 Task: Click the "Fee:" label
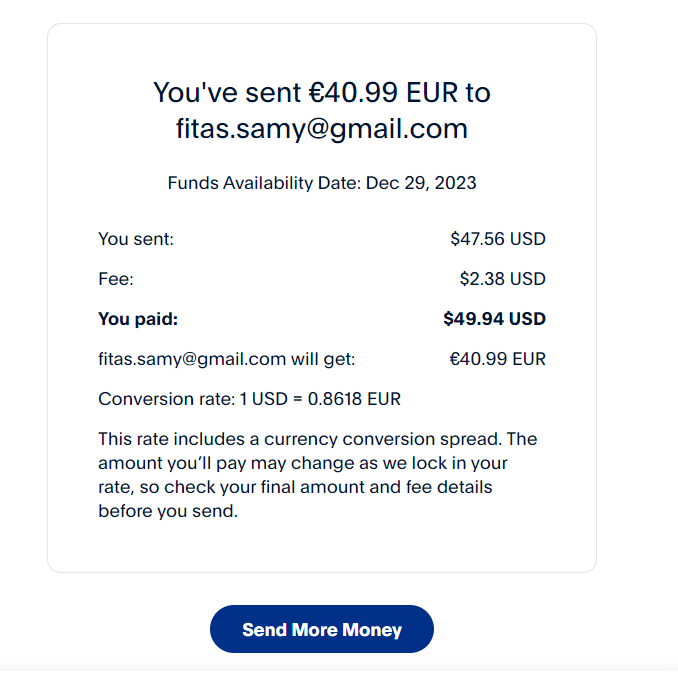(116, 279)
